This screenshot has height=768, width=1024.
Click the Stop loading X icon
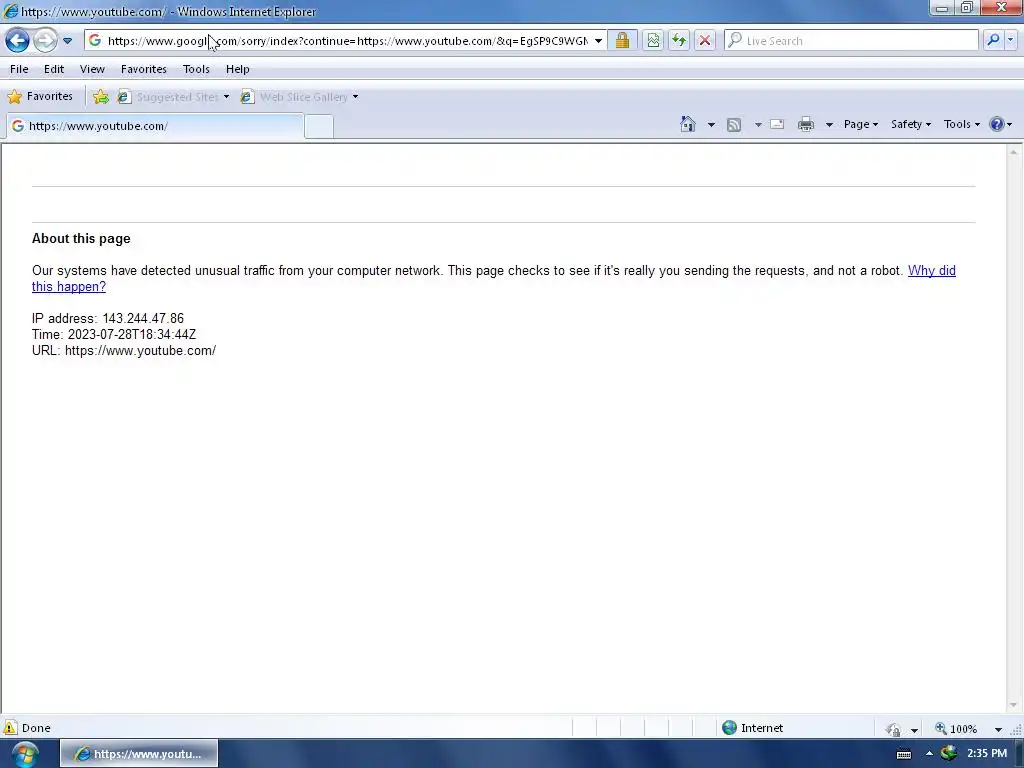click(705, 40)
